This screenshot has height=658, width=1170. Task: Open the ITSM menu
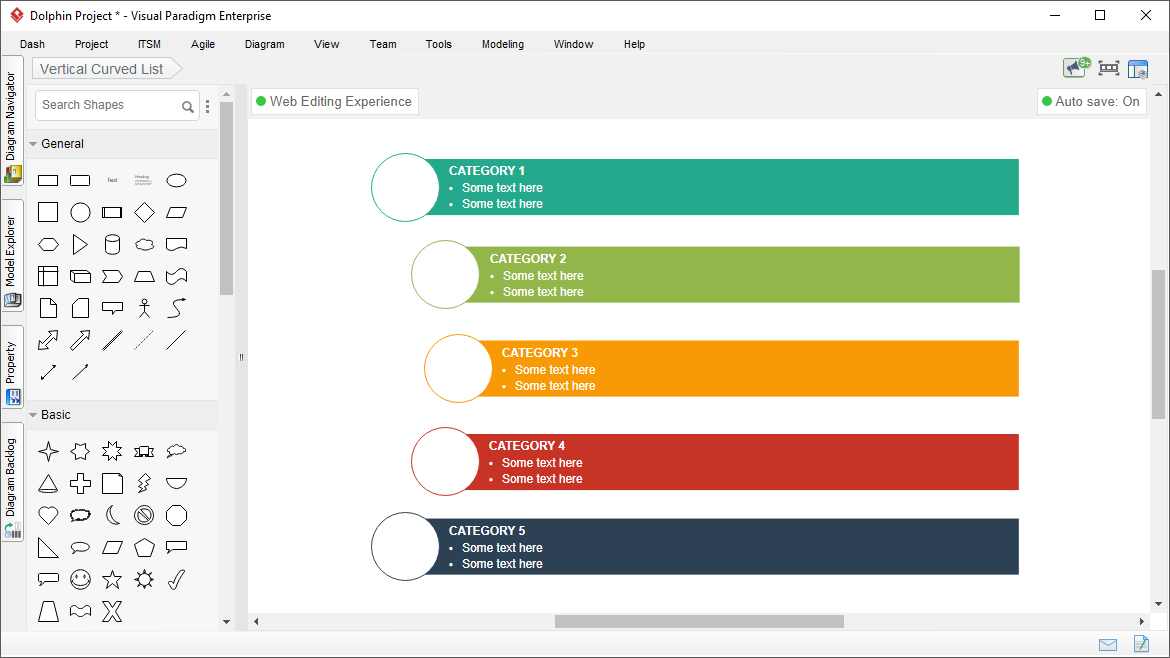point(149,44)
